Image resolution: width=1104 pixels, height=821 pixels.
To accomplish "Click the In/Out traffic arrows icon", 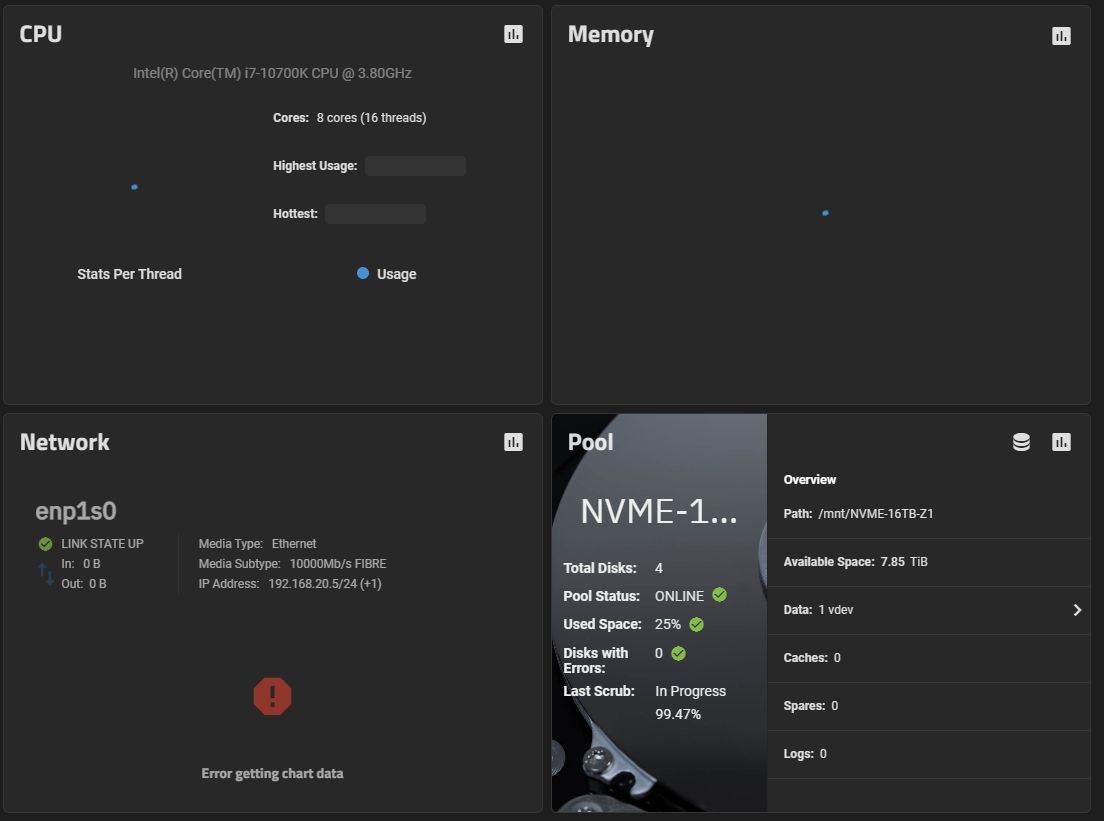I will pyautogui.click(x=46, y=574).
